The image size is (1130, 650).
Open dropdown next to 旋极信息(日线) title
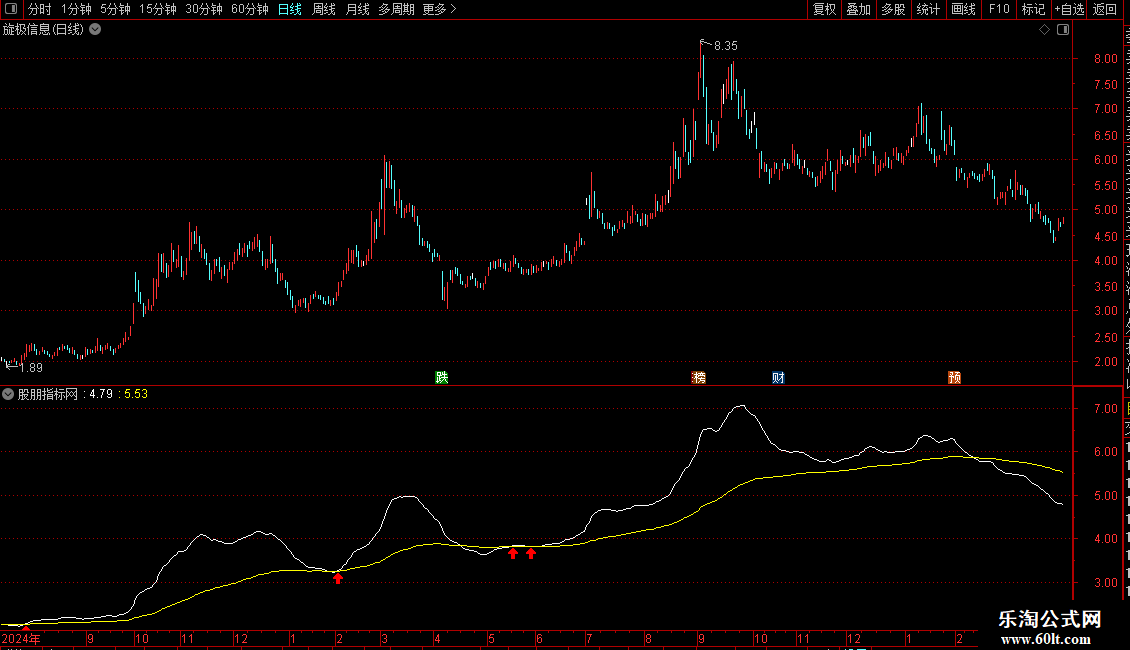[x=95, y=30]
